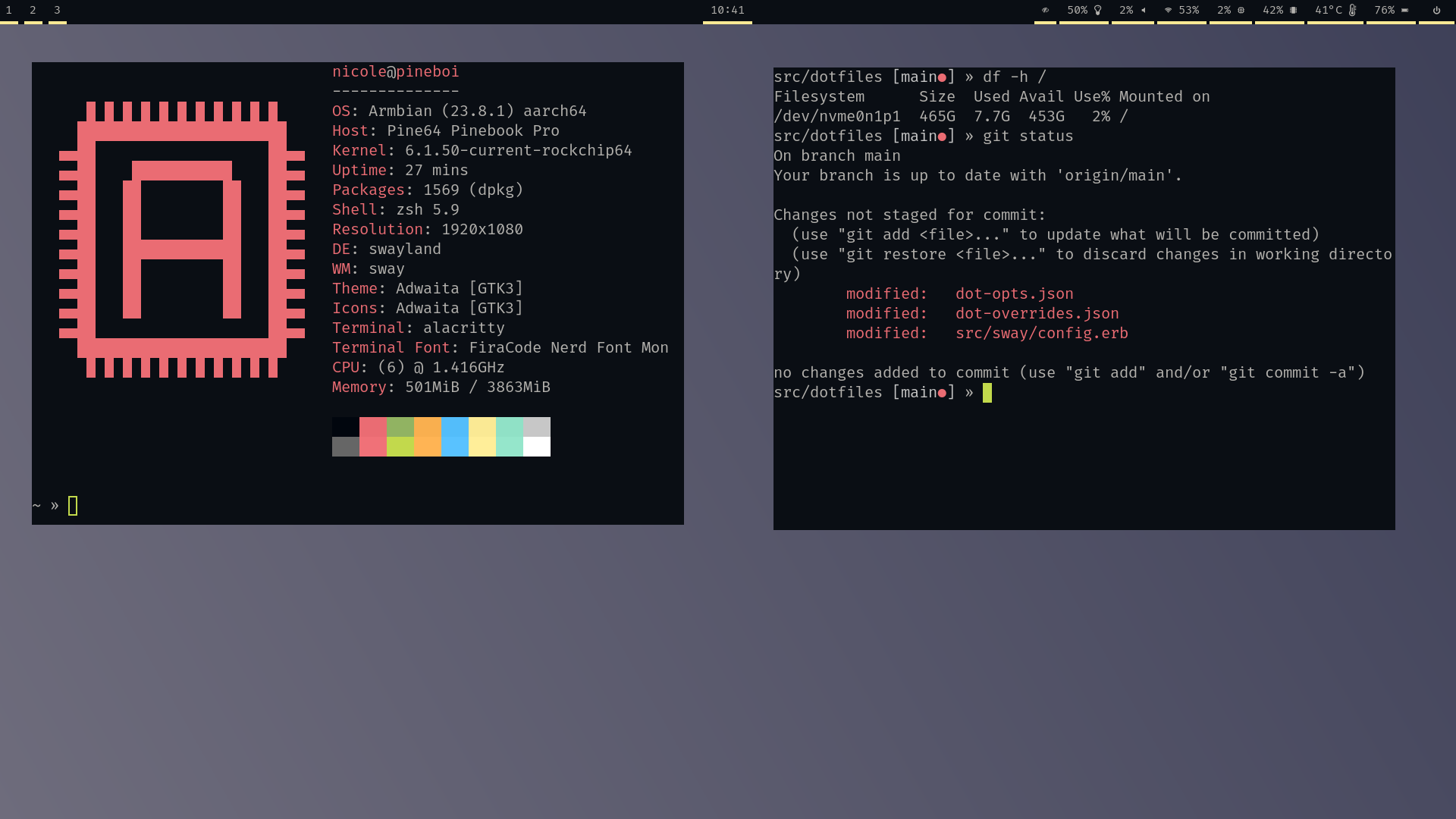
Task: Focus the neofetch terminal prompt cursor
Action: click(73, 506)
